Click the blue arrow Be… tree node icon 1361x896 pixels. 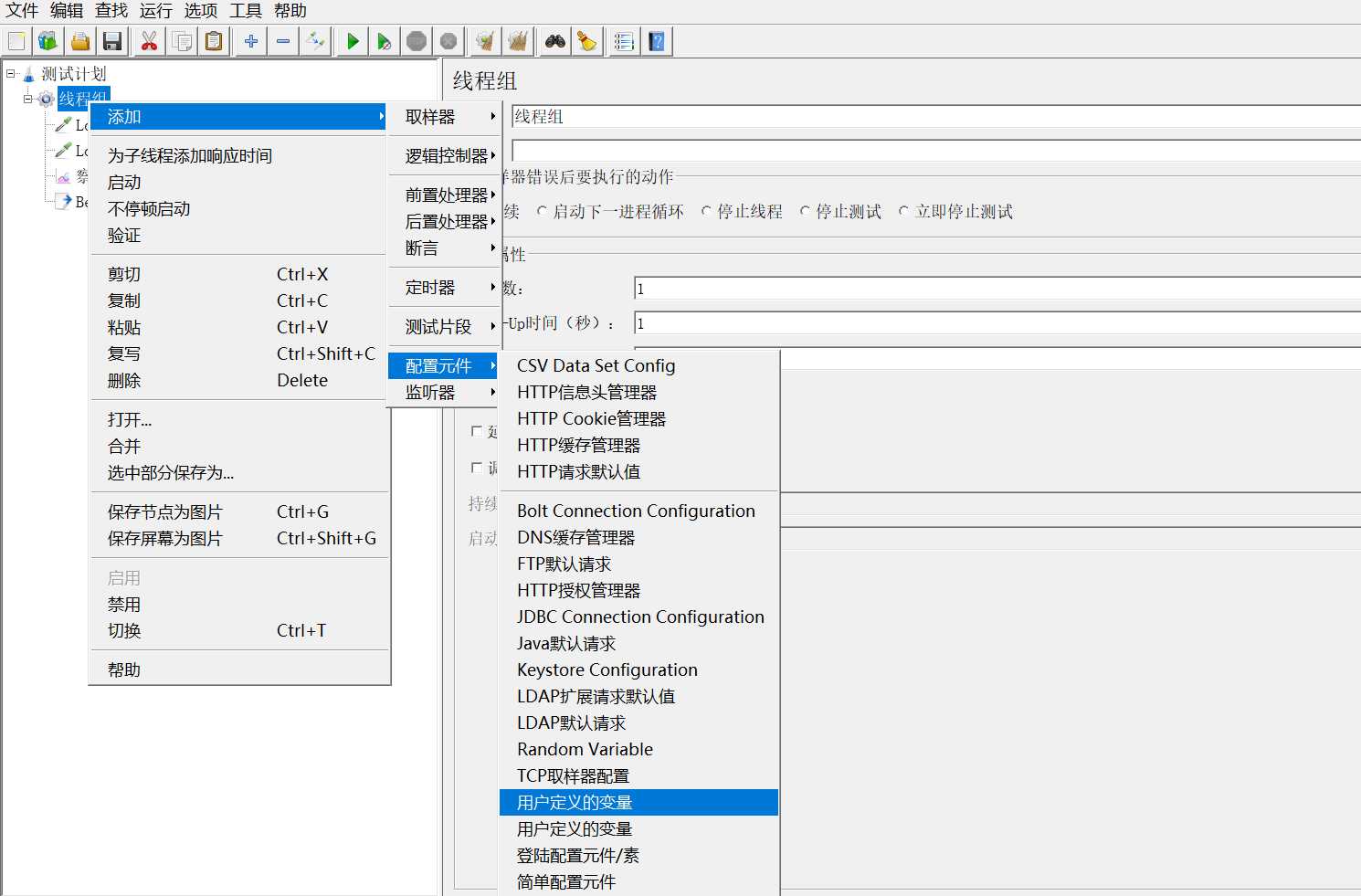[63, 202]
